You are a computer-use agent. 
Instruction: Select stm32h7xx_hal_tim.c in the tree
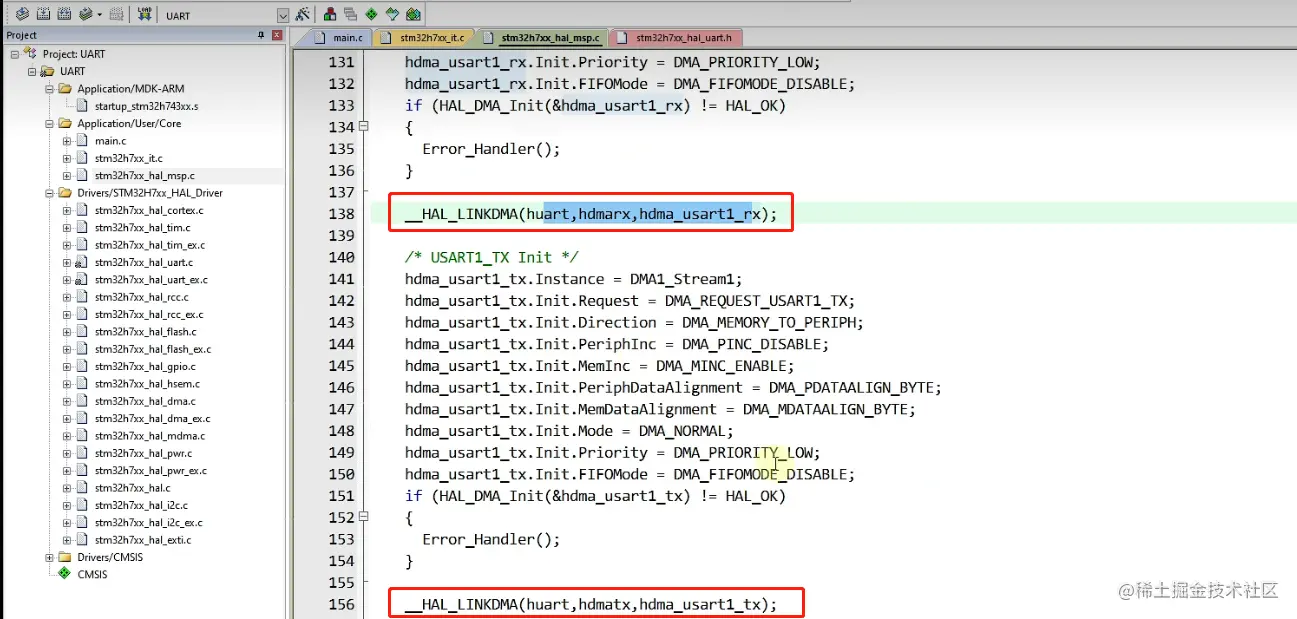[142, 228]
